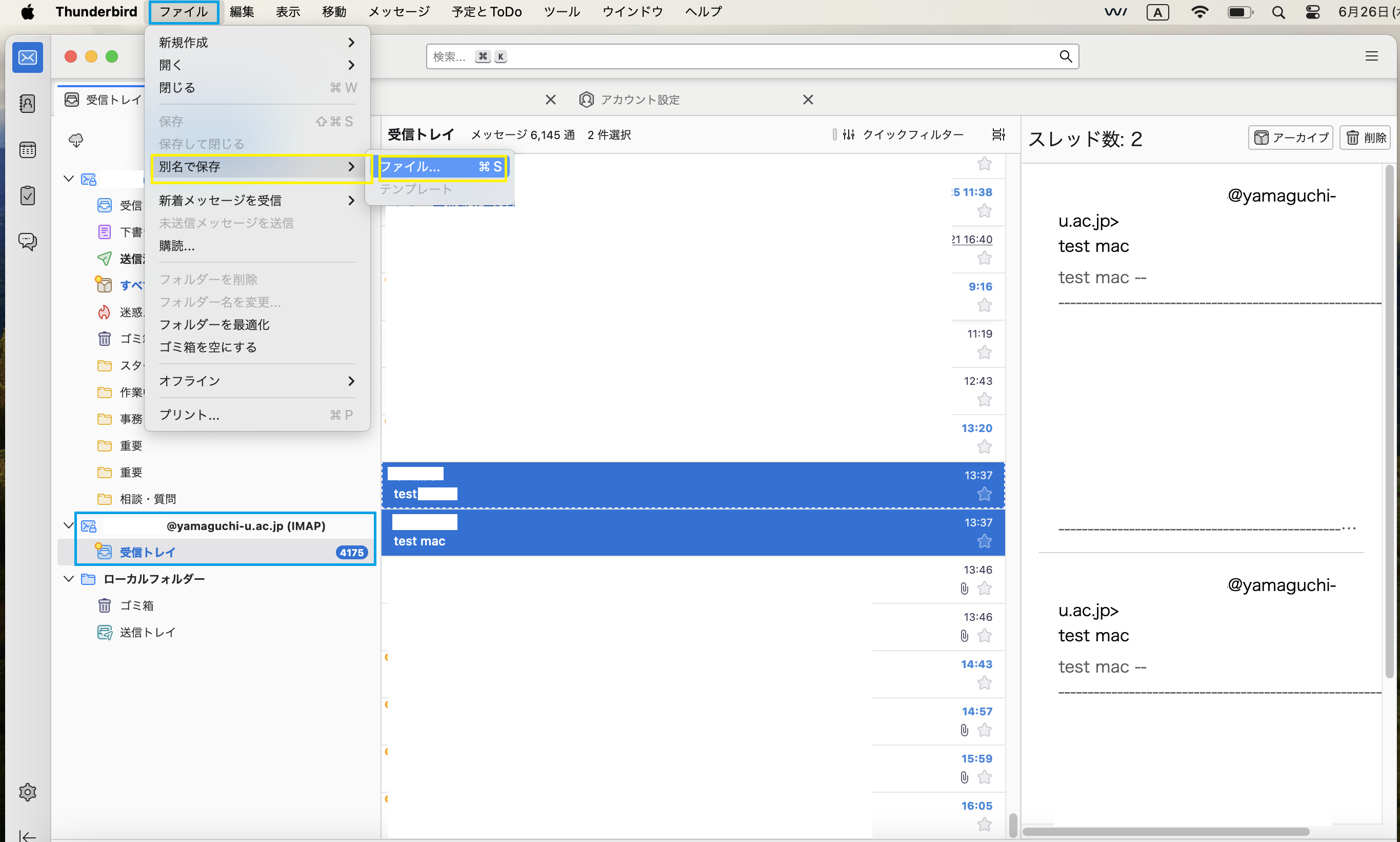Expand 新規作成 submenu

tap(257, 43)
